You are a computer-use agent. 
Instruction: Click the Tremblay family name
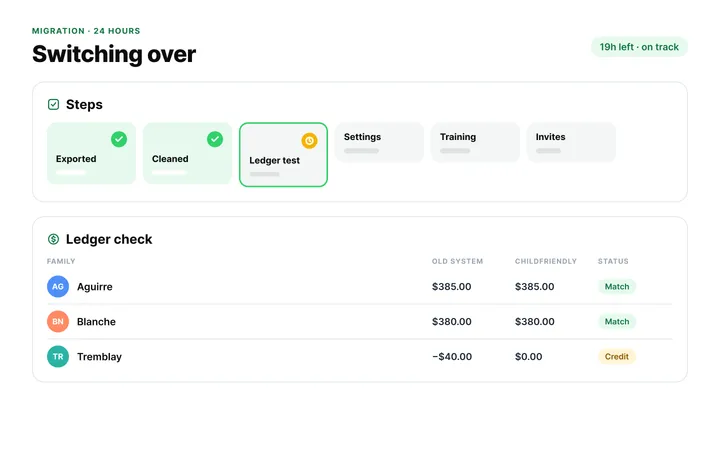point(99,357)
